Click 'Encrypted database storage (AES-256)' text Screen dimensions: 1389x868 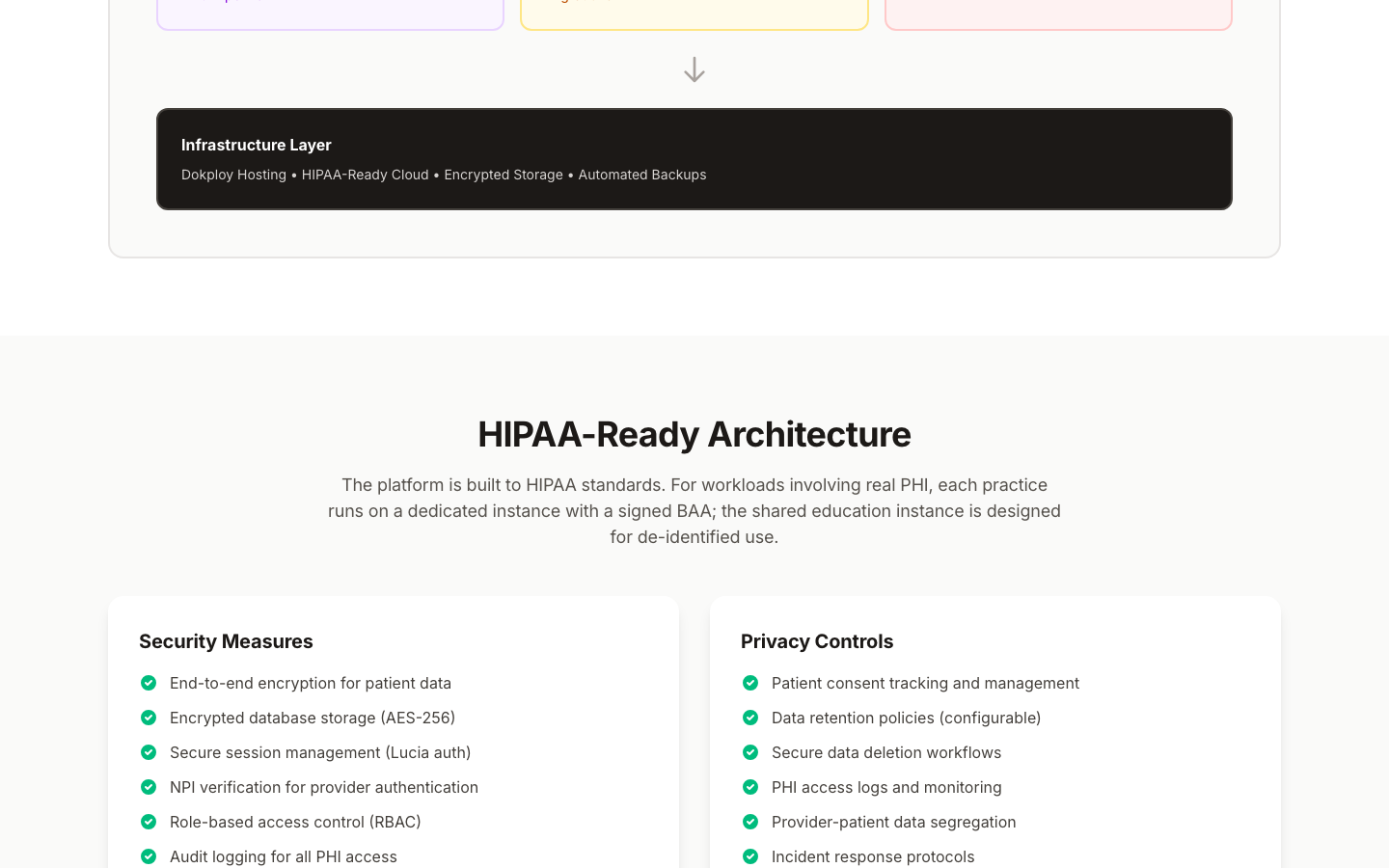tap(313, 718)
